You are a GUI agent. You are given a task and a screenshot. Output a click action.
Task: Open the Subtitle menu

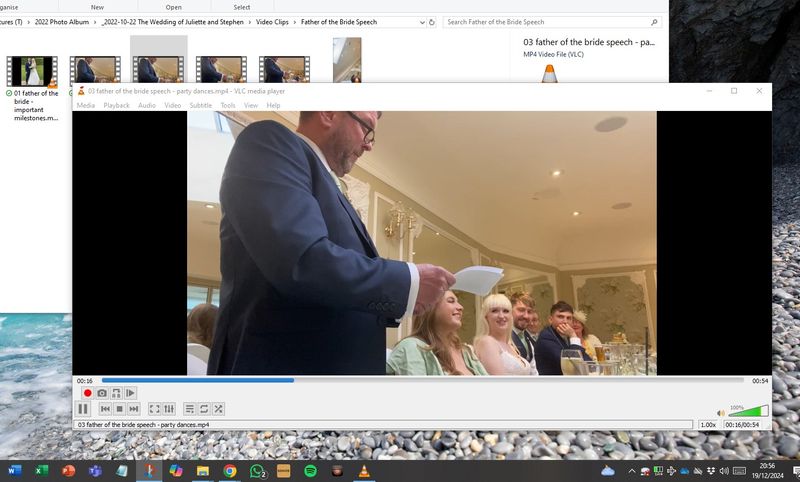(200, 105)
